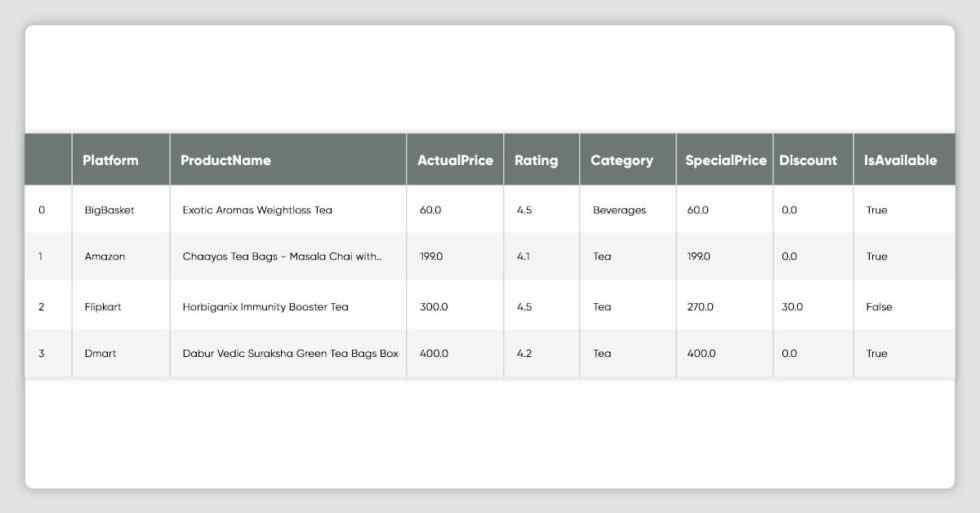980x513 pixels.
Task: Click Discount 0.0 in Dmart row
Action: tap(789, 353)
